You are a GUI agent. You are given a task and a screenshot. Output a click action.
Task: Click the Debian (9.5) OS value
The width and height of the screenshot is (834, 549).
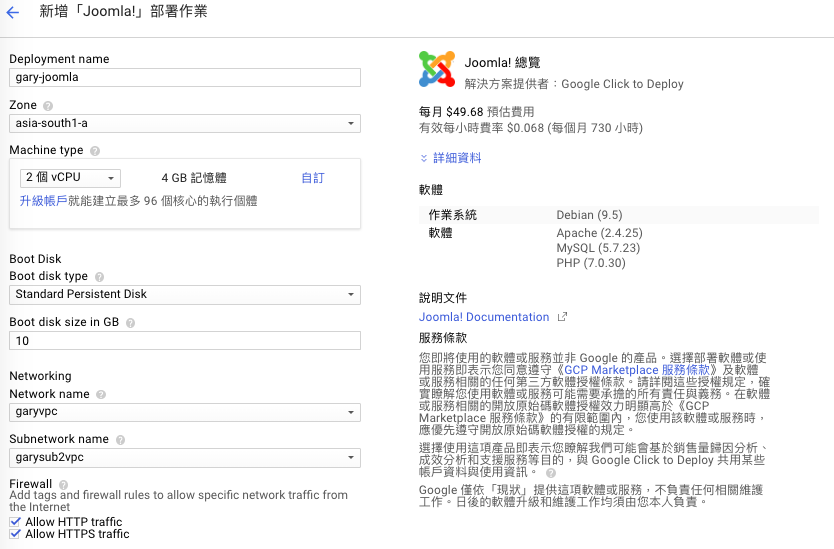589,215
